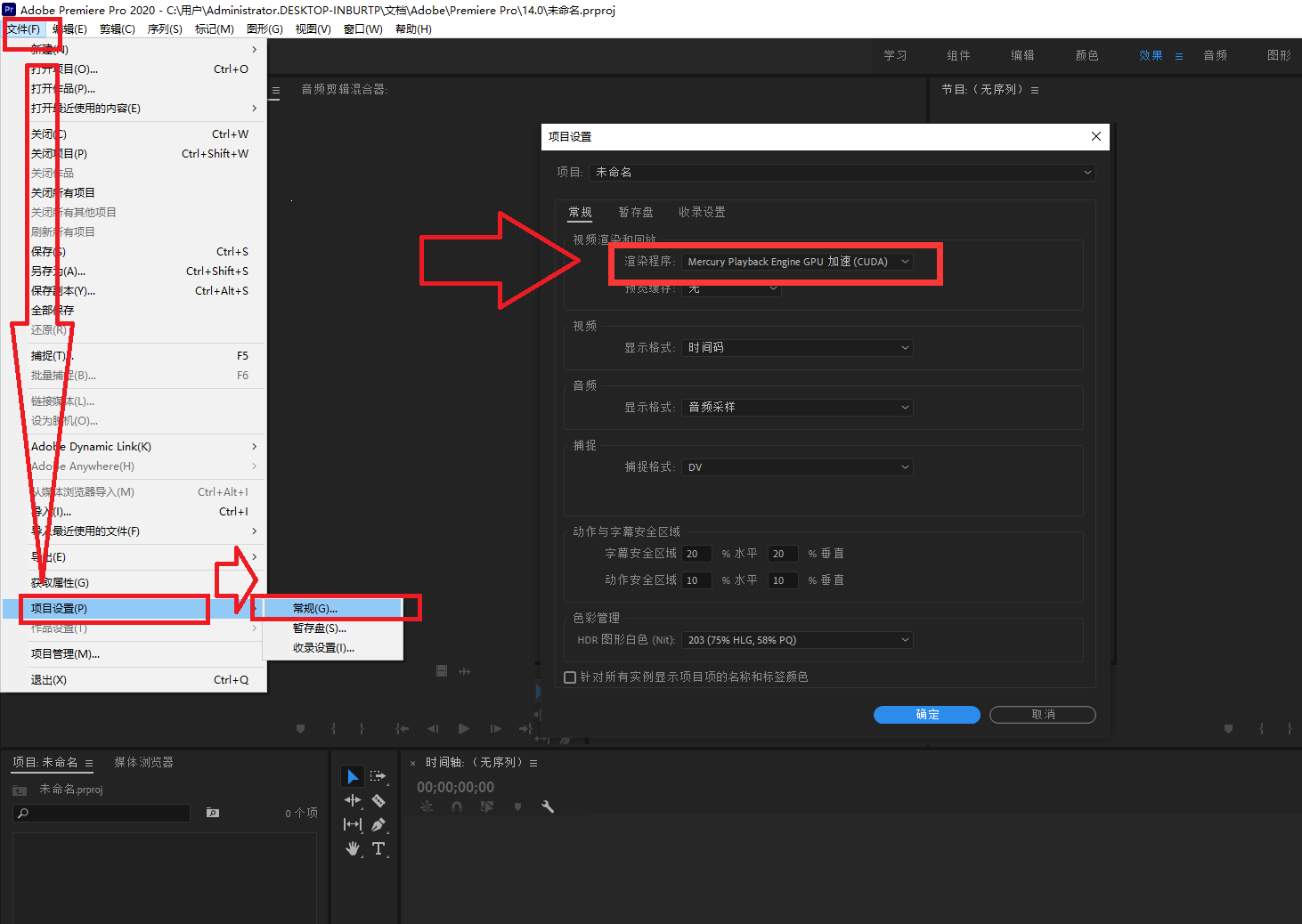
Task: Select the Pen tool
Action: coord(378,824)
